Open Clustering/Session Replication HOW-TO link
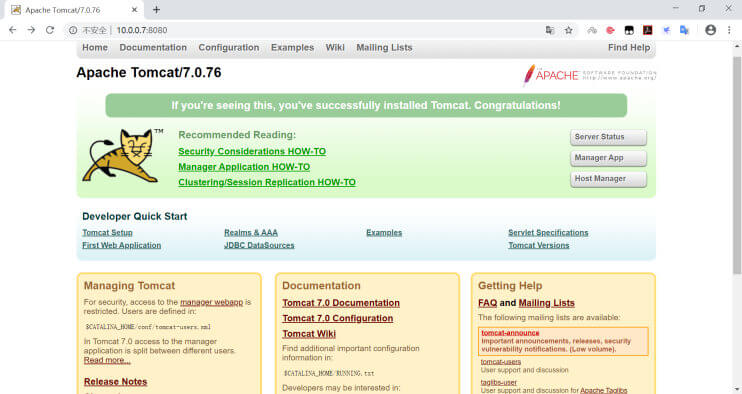This screenshot has height=394, width=742. point(266,182)
